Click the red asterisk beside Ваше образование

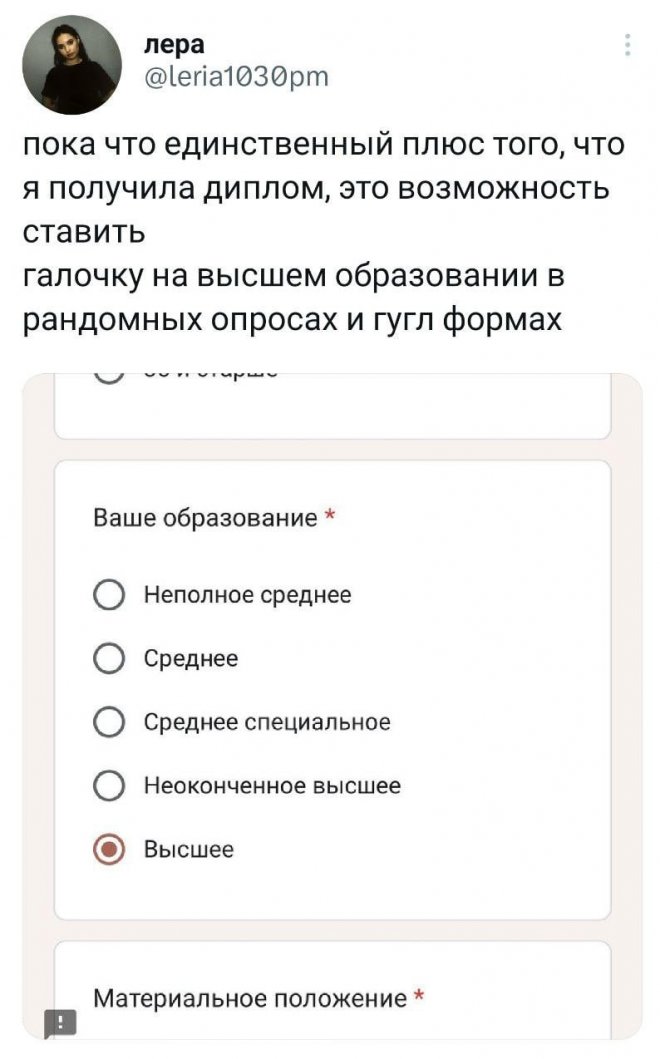[329, 517]
